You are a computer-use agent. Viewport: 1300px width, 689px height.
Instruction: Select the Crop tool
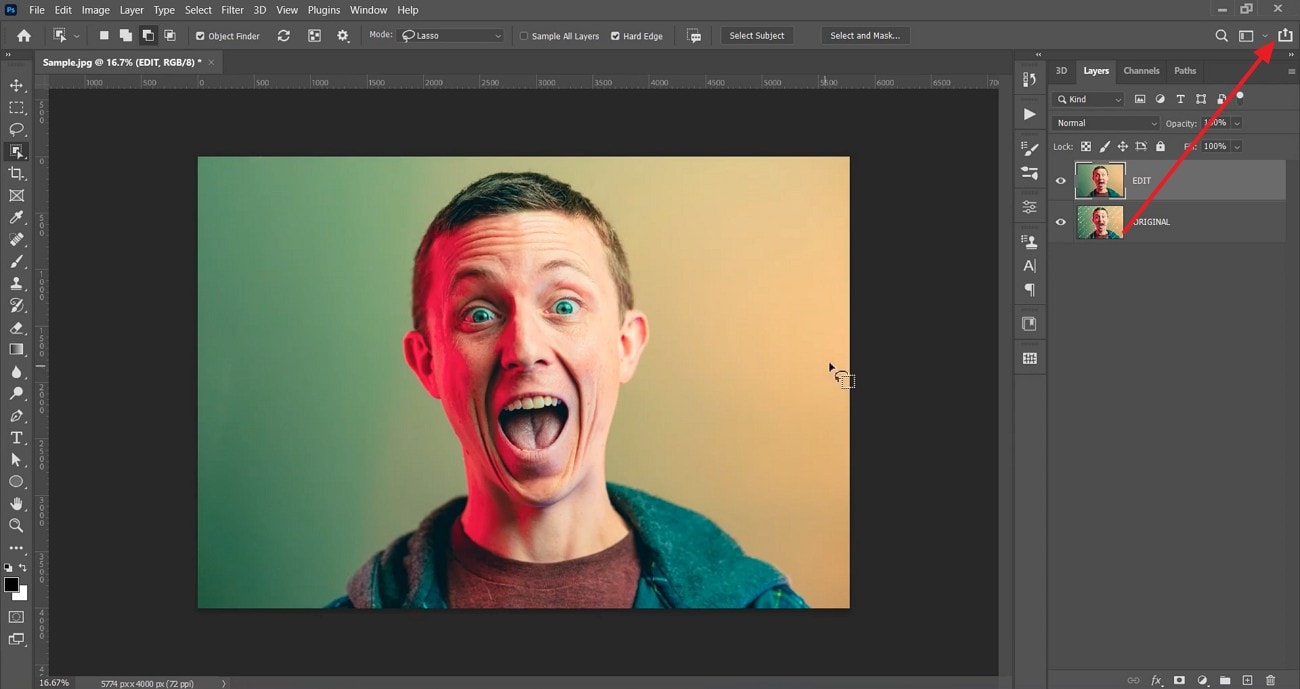16,172
